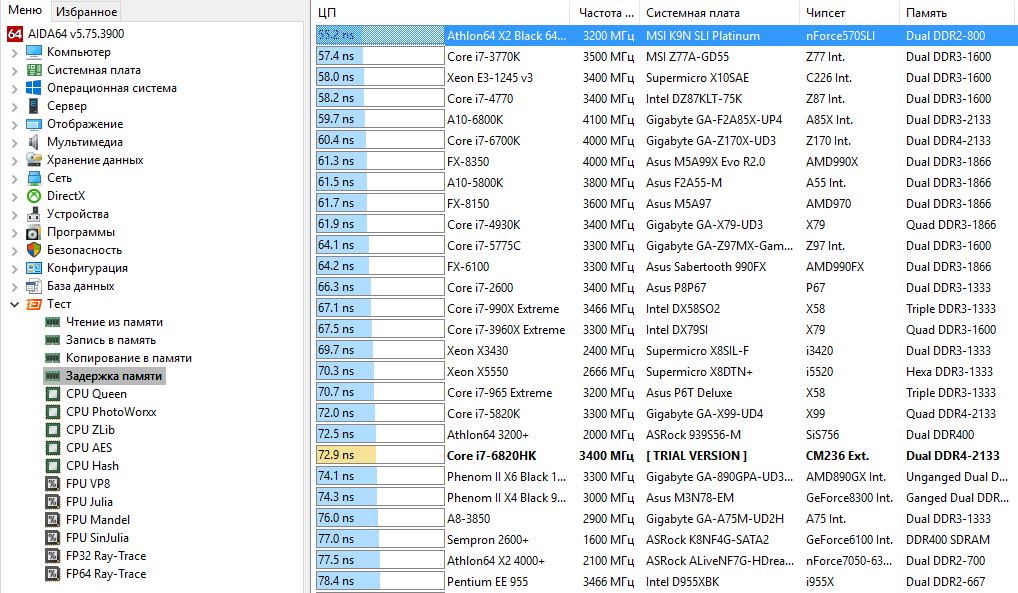
Task: Select the CPU Queen chip icon
Action: tap(53, 394)
